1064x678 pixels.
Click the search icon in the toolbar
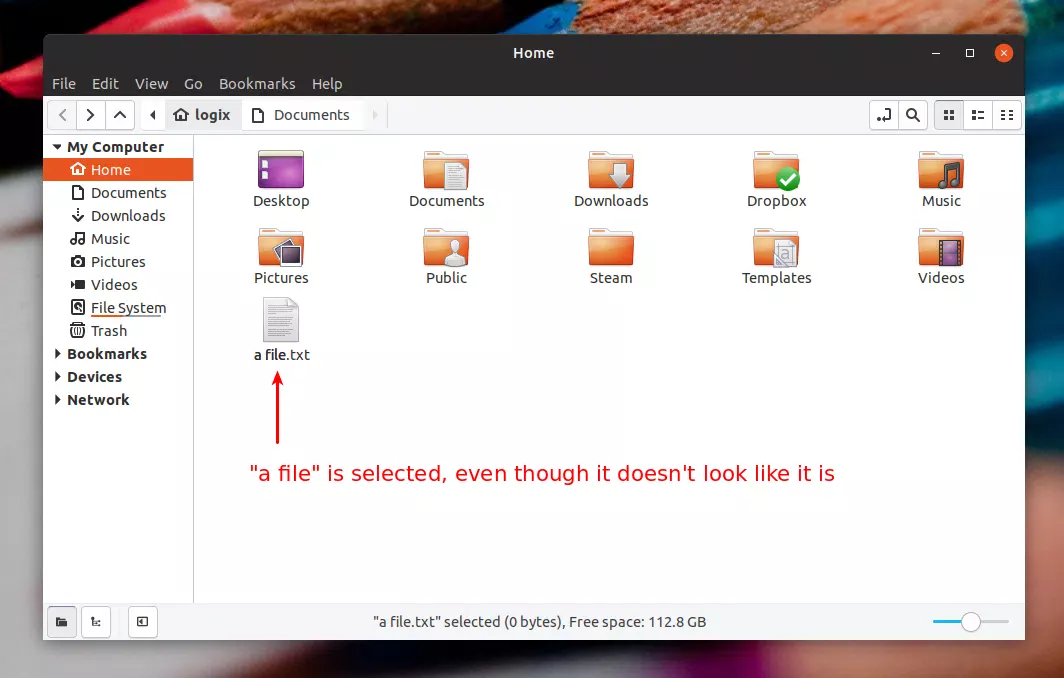pyautogui.click(x=912, y=114)
